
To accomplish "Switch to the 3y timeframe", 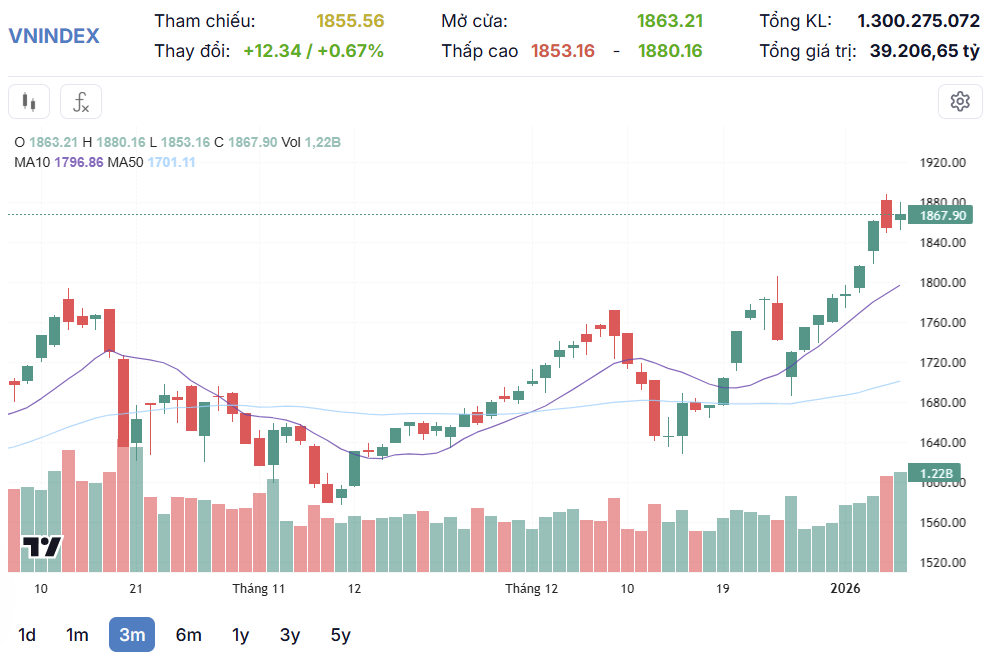I will pyautogui.click(x=290, y=634).
